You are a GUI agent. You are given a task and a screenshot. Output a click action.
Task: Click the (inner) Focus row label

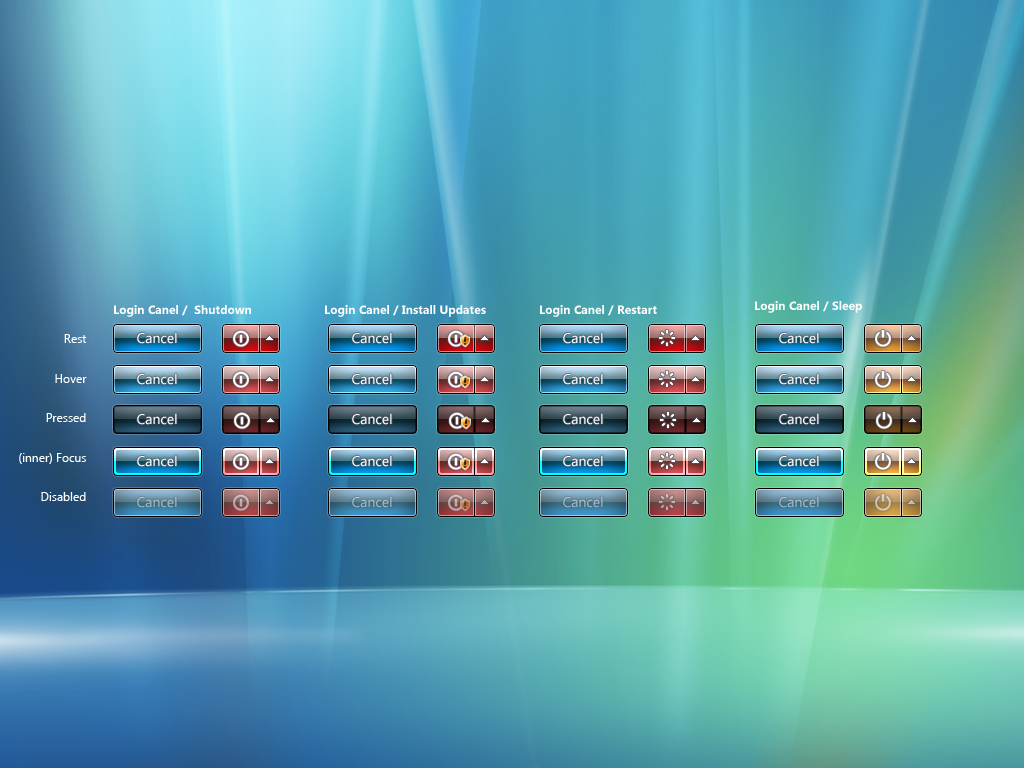(52, 458)
